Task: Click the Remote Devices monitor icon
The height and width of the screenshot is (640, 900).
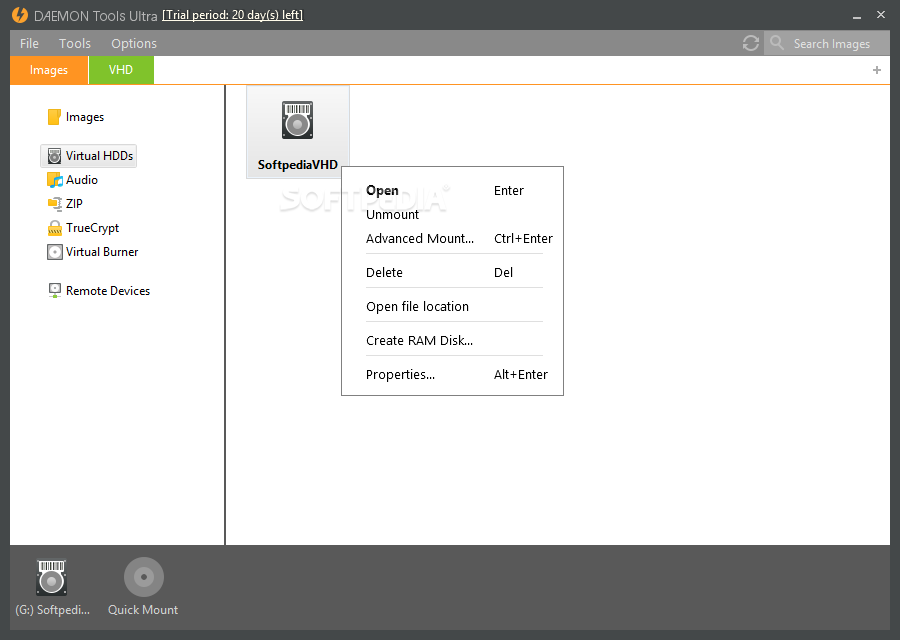Action: click(x=55, y=290)
